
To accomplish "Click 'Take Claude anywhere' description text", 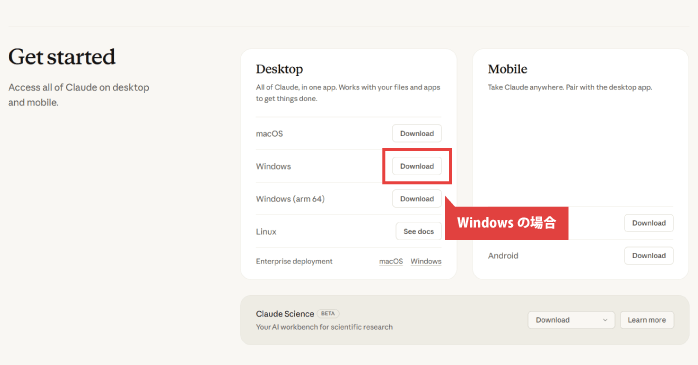I will point(570,87).
